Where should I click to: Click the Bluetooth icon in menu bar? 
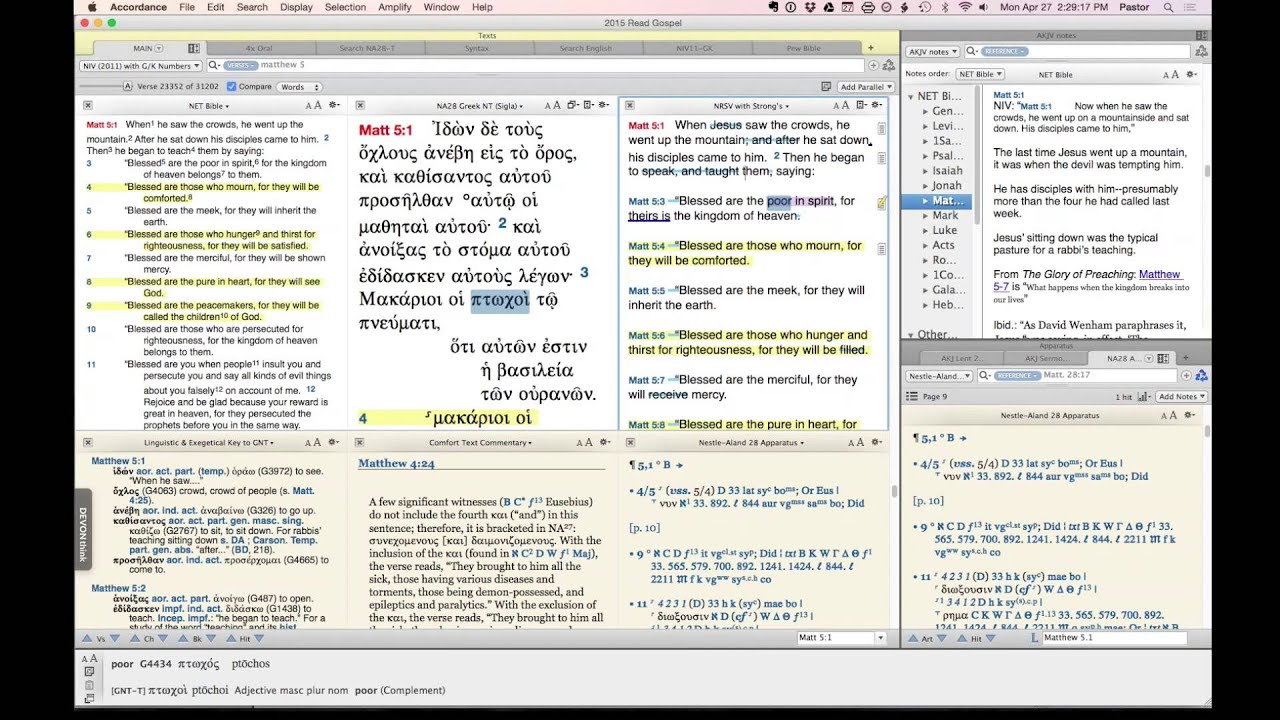pos(945,7)
